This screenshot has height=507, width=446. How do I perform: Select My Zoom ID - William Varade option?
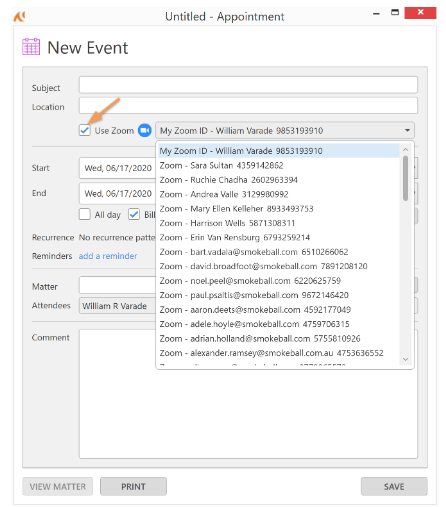[x=279, y=151]
